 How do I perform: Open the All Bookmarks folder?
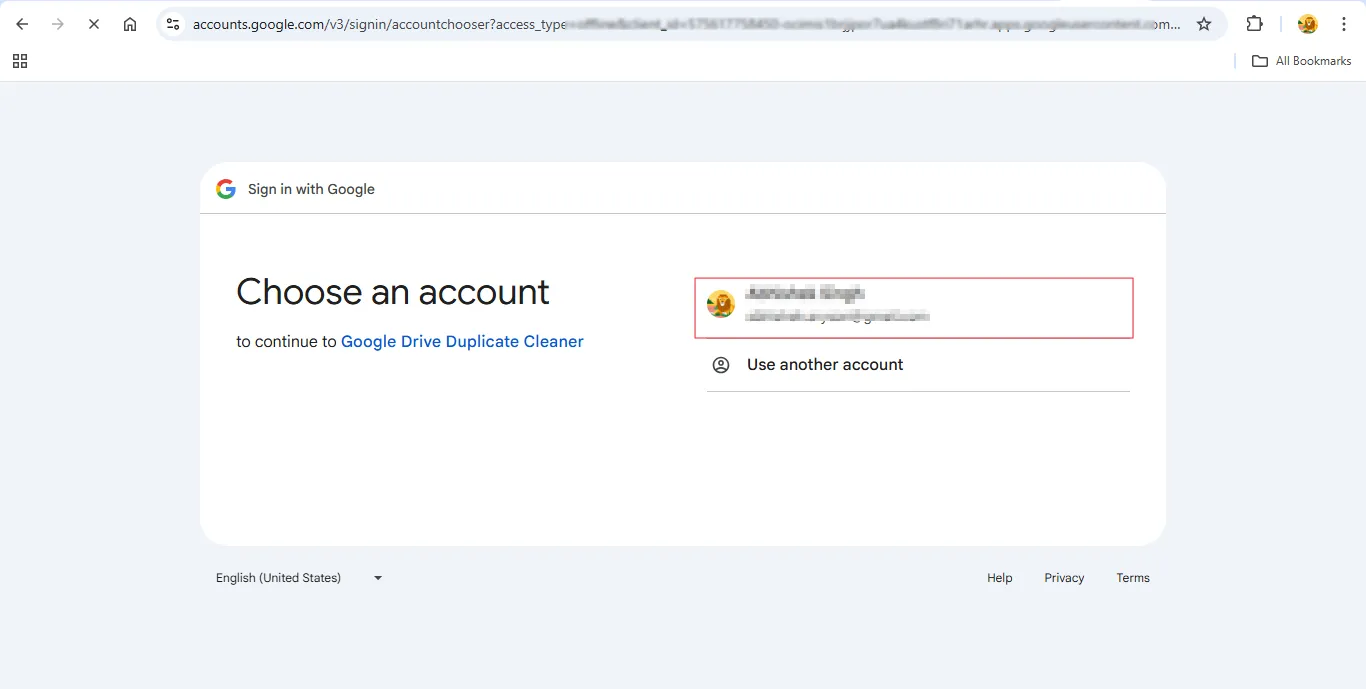(x=1302, y=61)
